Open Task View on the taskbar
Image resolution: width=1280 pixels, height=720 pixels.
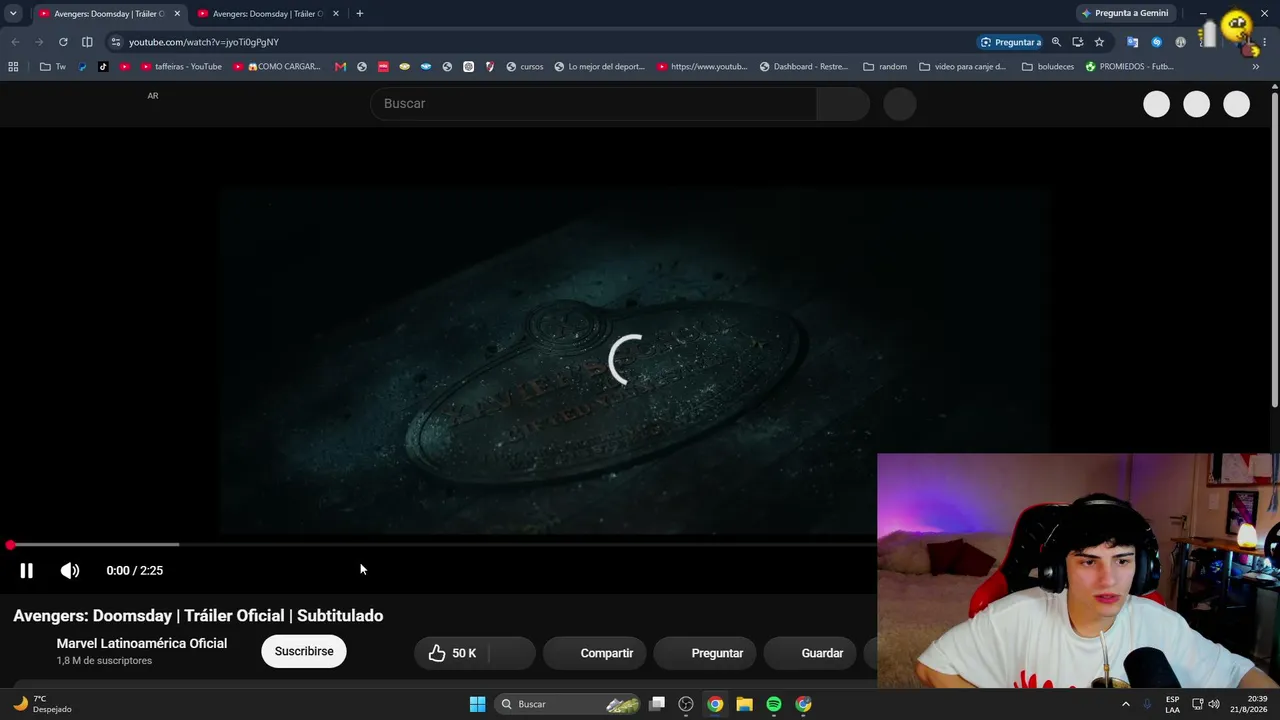657,704
